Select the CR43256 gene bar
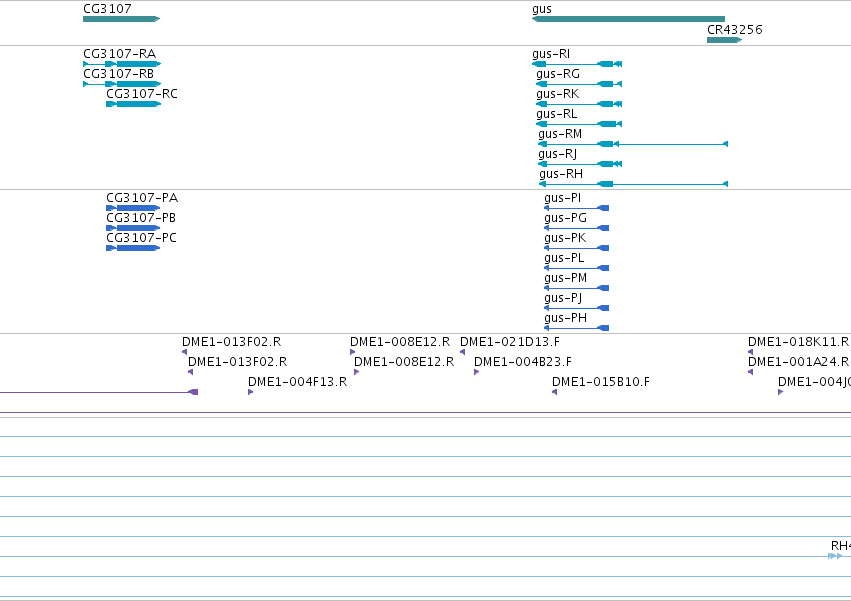 tap(725, 40)
